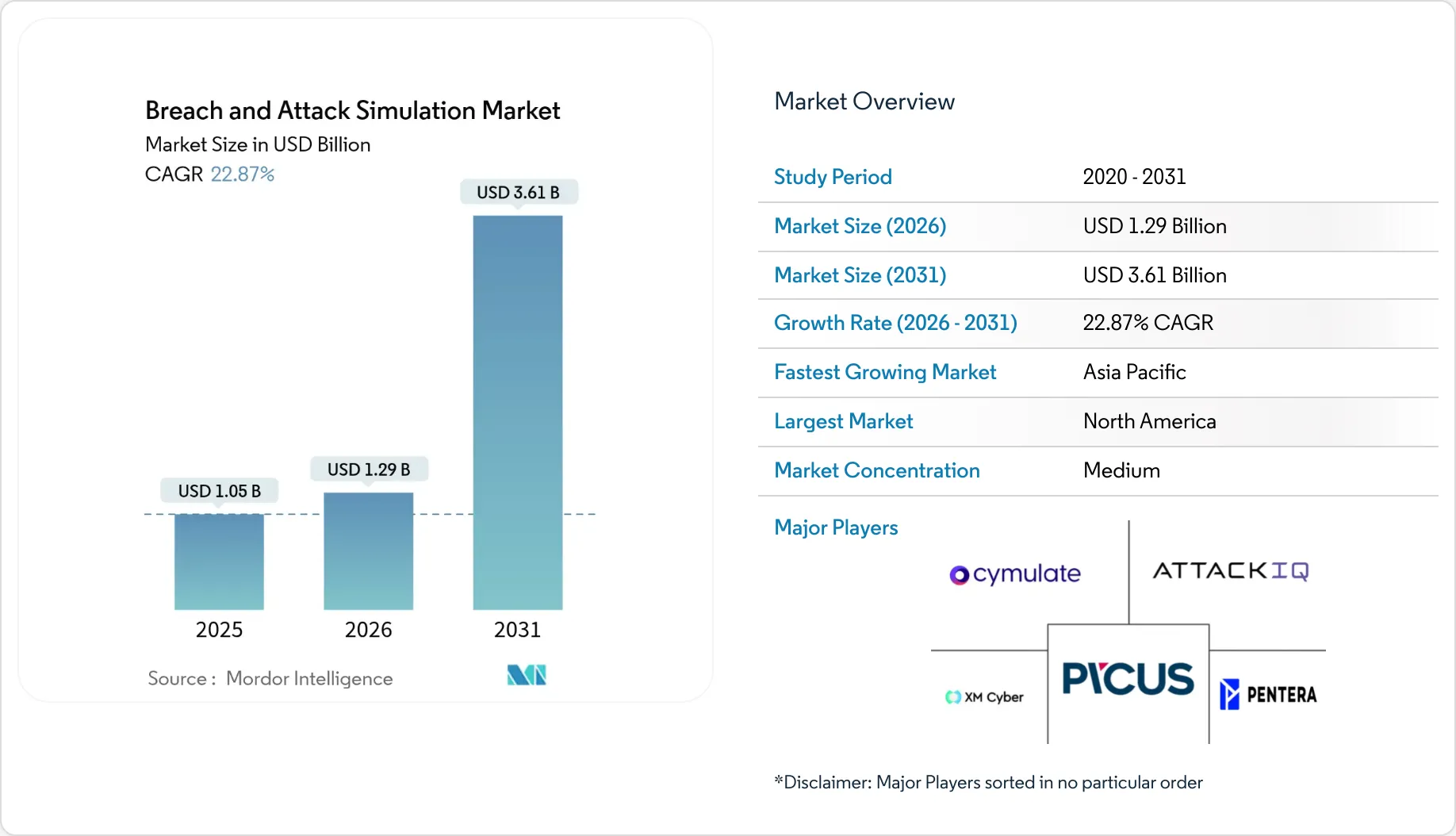Screen dimensions: 1456x836
Task: Click Growth Rate (2026 - 2031) label
Action: [x=895, y=323]
